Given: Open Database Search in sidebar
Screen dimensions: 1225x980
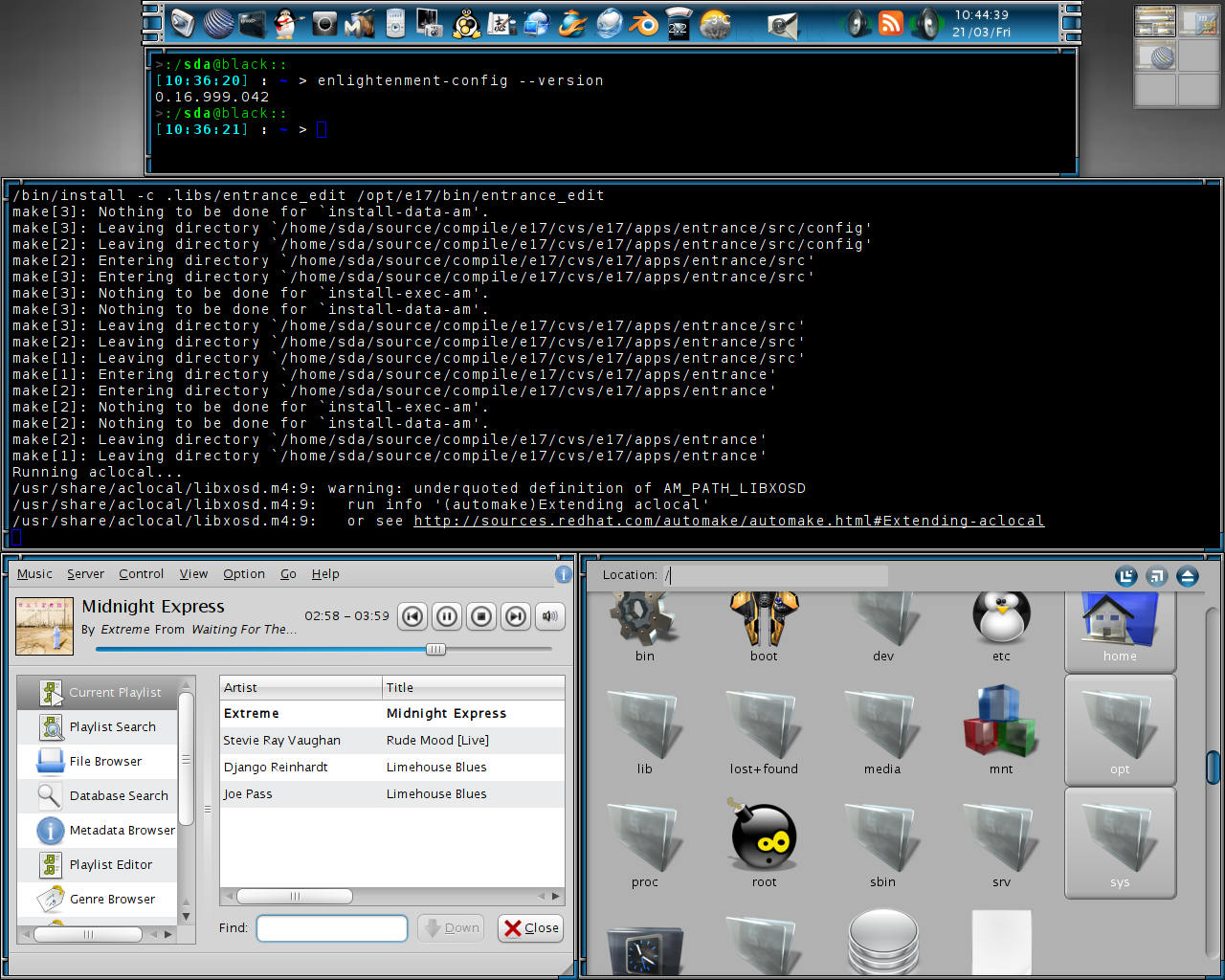Looking at the screenshot, I should tap(98, 795).
